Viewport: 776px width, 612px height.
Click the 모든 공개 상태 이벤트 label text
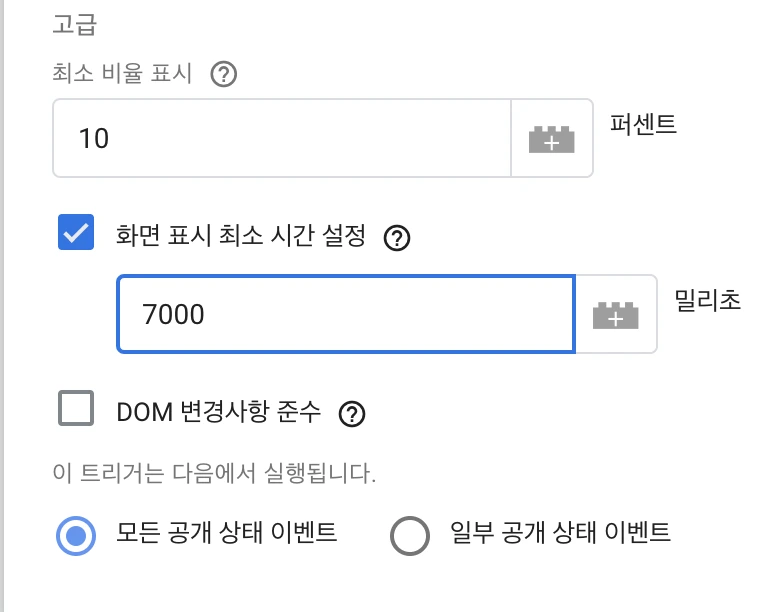pos(227,533)
